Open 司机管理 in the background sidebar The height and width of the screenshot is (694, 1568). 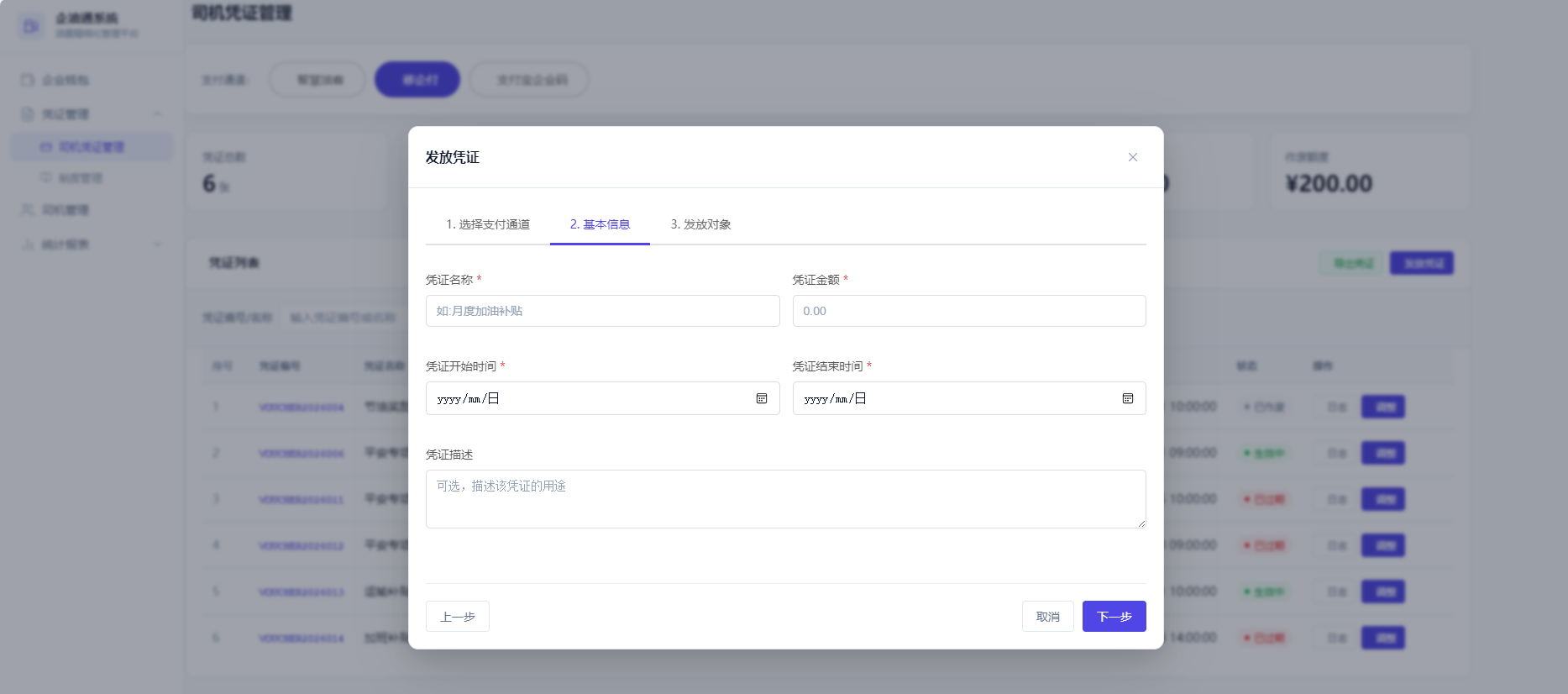(65, 209)
